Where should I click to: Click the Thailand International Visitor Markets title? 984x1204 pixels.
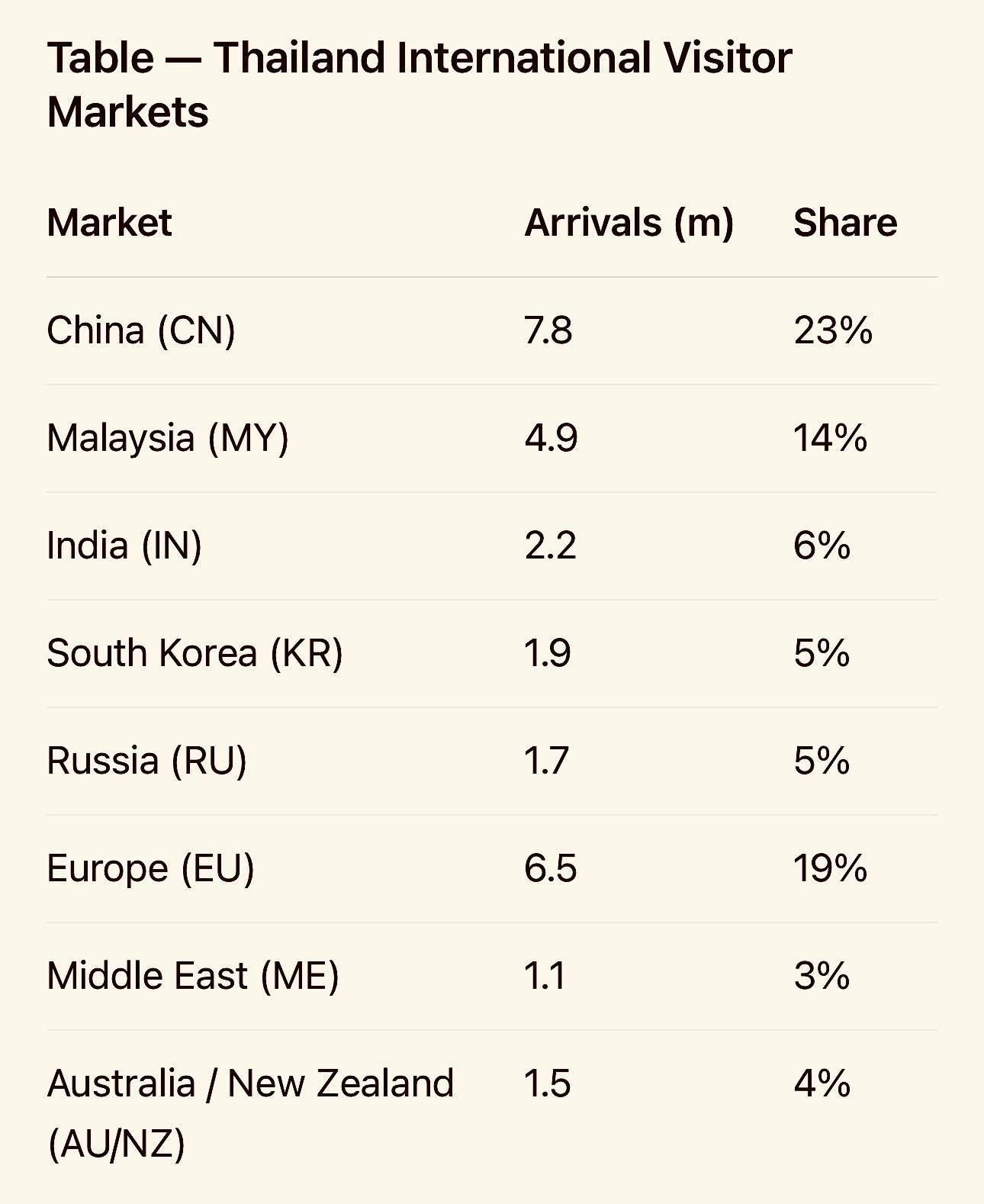pyautogui.click(x=420, y=84)
